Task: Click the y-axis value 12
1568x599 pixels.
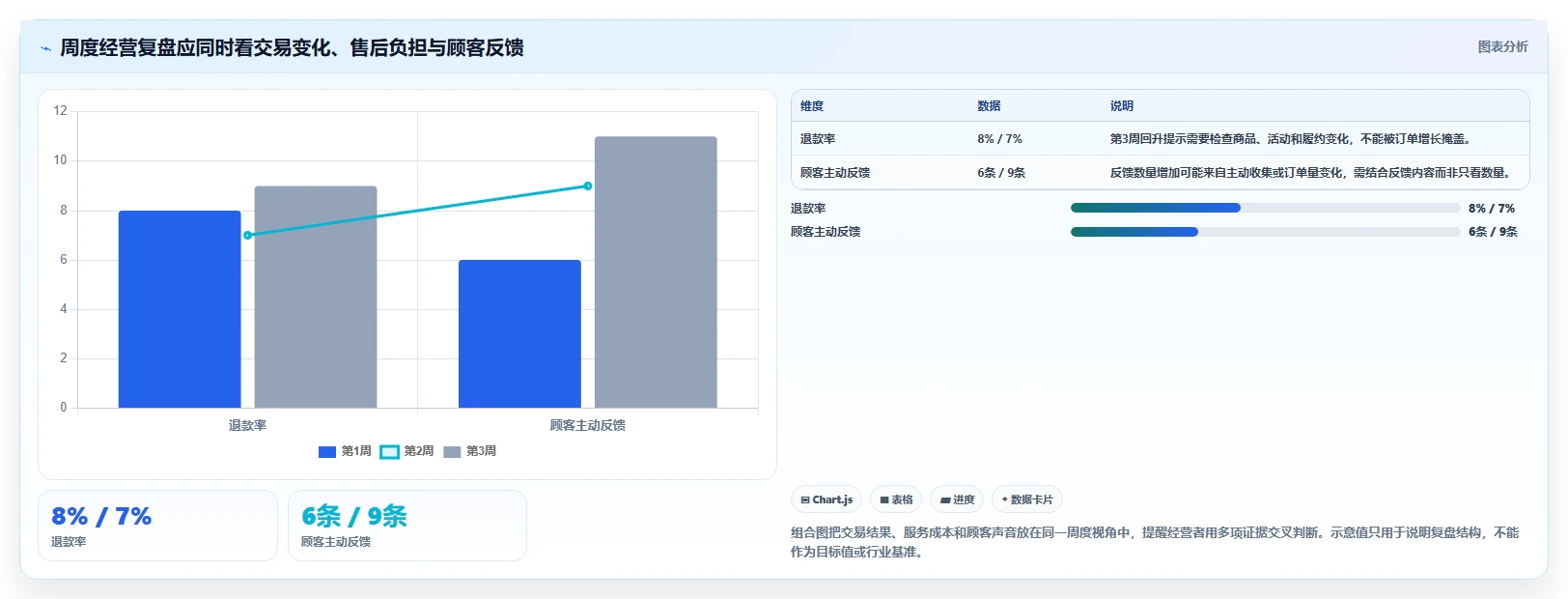Action: tap(60, 111)
